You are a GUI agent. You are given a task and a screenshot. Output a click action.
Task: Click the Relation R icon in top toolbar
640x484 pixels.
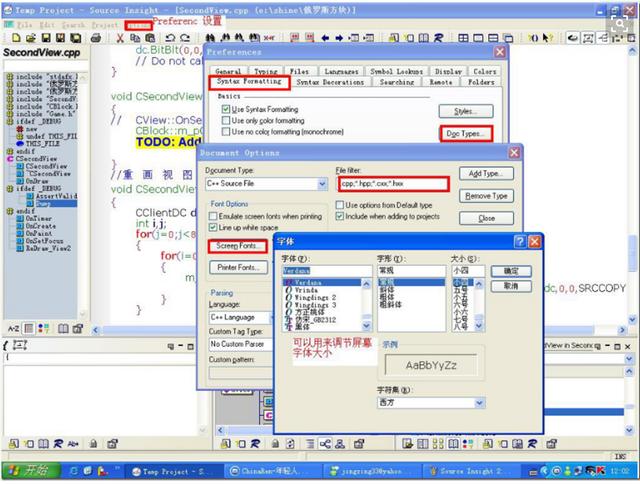(438, 38)
